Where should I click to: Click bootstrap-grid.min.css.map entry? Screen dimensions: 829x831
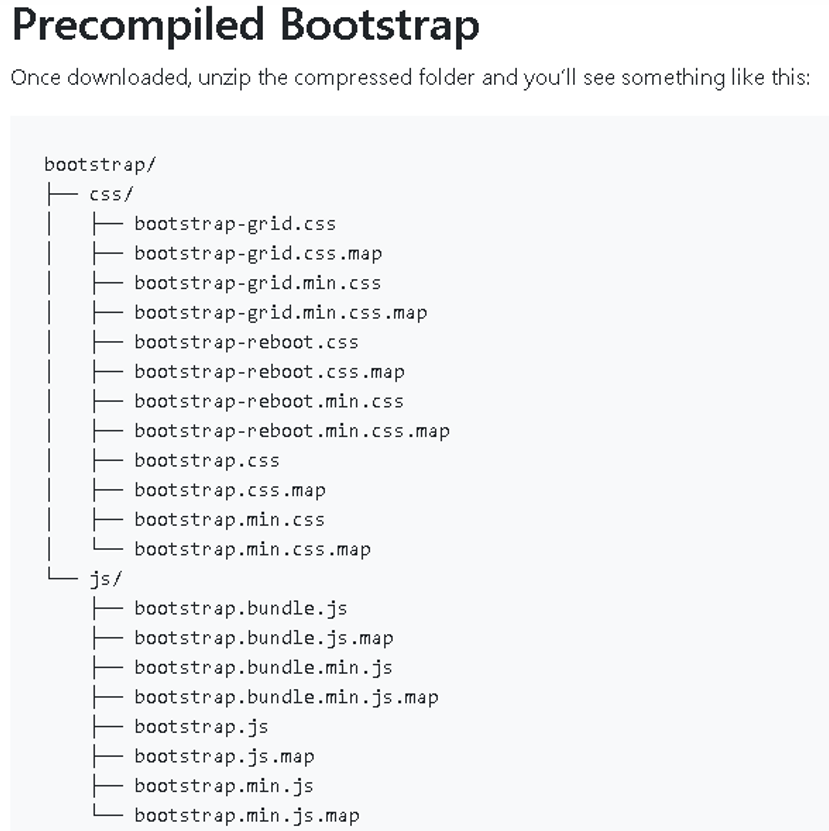[x=281, y=313]
